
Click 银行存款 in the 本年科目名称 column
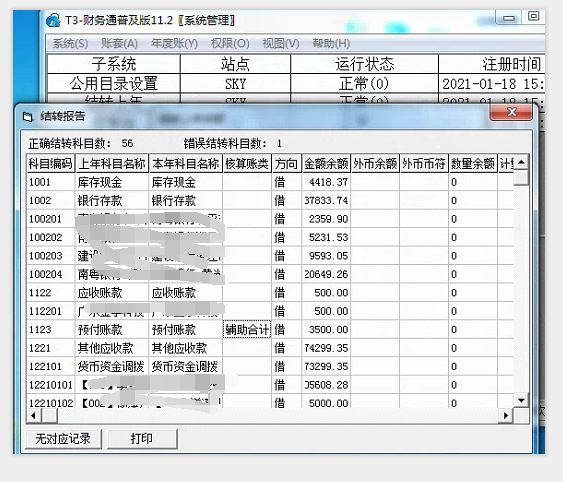(174, 201)
